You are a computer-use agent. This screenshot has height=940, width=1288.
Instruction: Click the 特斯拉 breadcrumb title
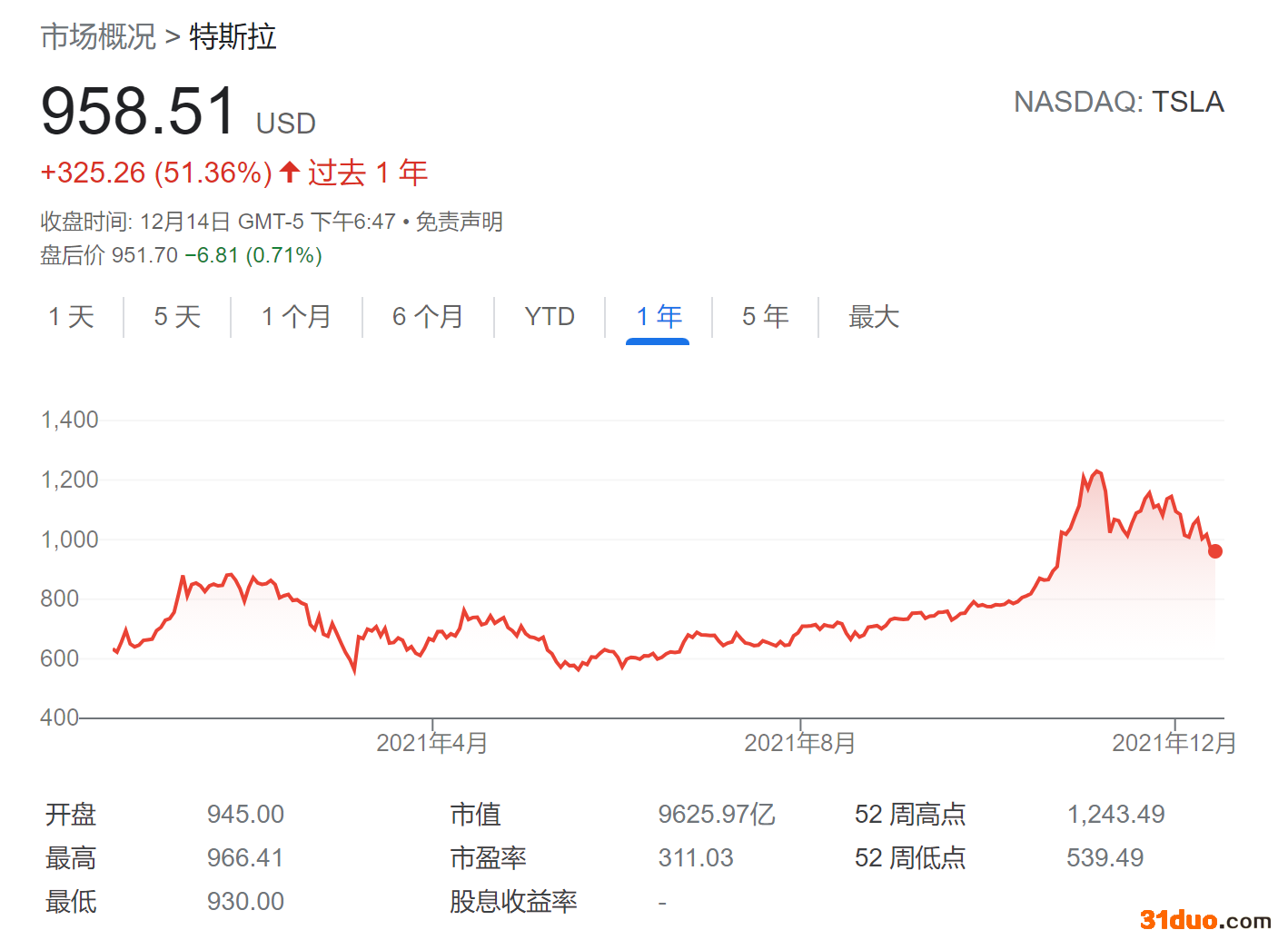tap(233, 37)
